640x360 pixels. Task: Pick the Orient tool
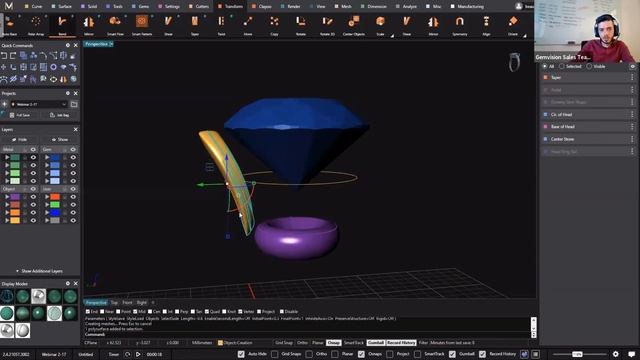coord(513,25)
